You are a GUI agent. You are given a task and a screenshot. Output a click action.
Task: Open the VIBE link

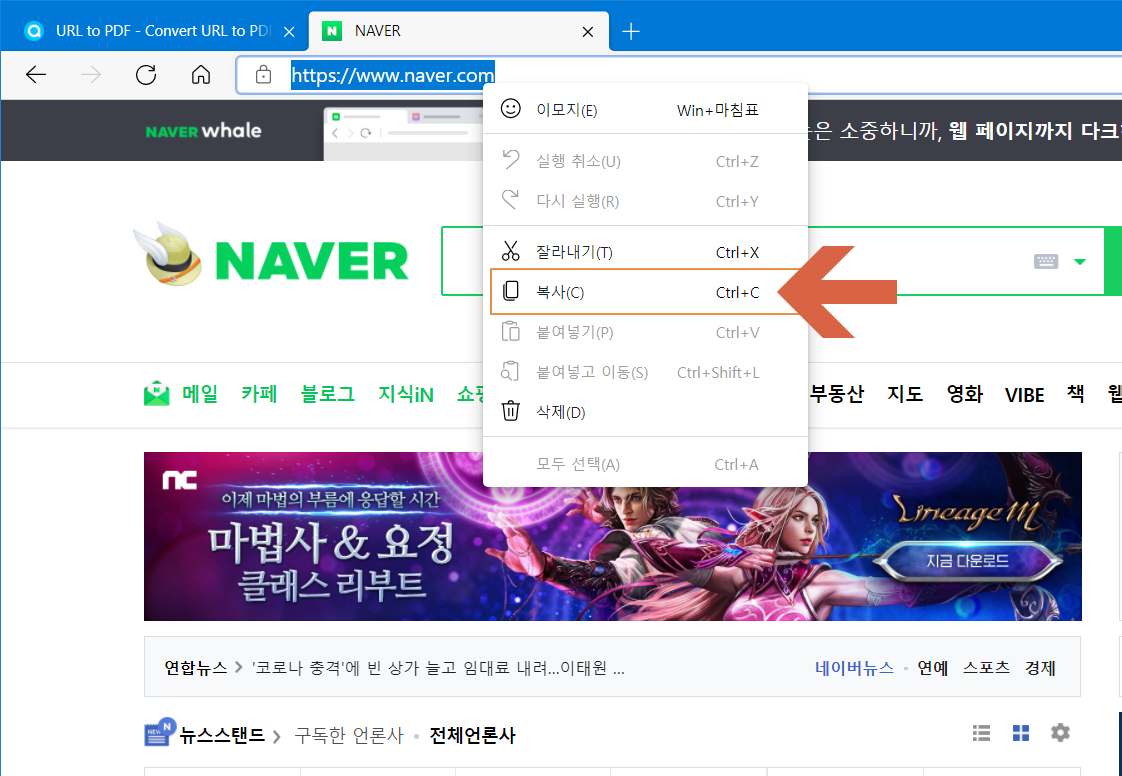(x=1025, y=394)
